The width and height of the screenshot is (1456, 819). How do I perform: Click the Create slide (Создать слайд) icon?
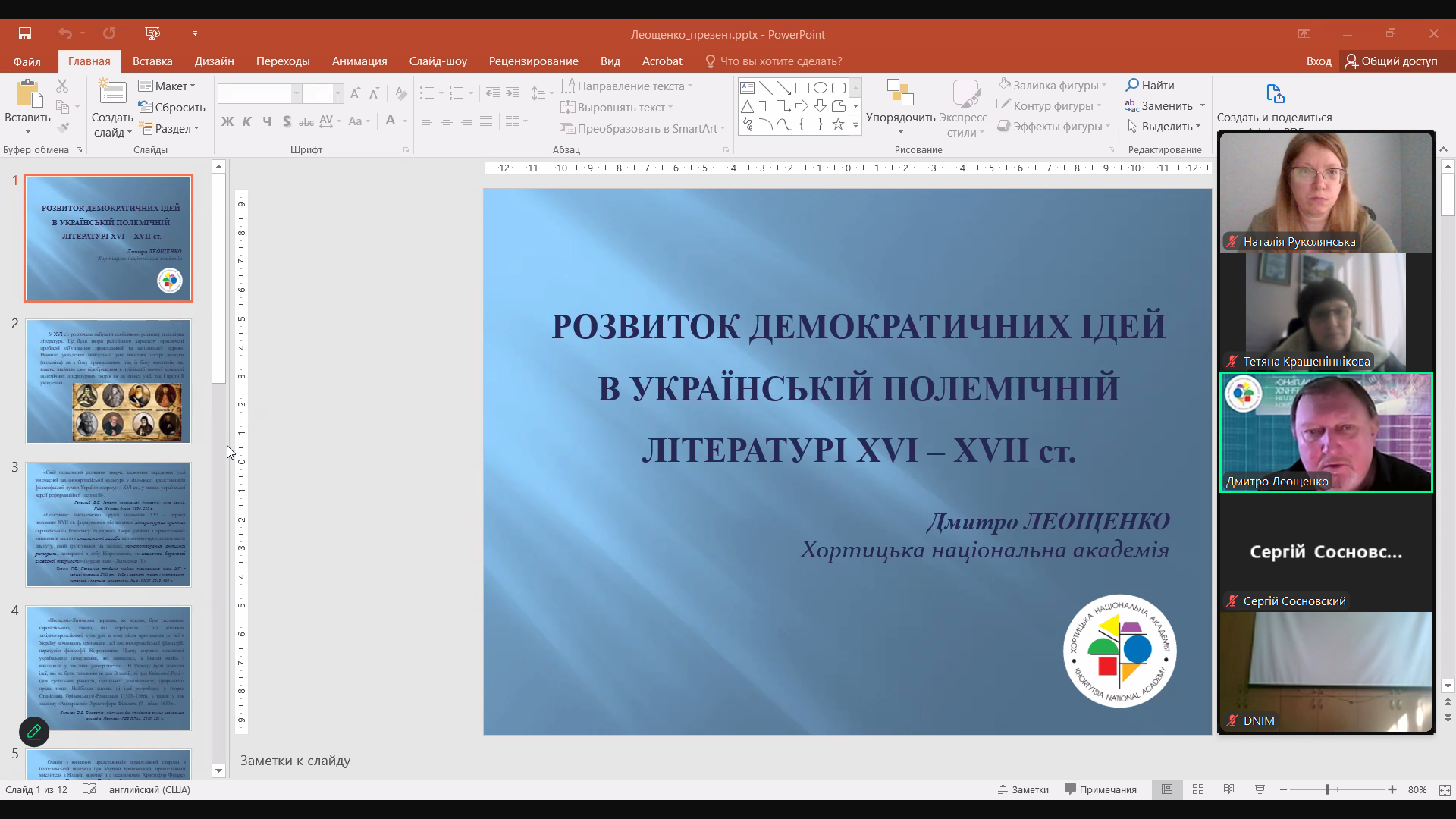[112, 93]
